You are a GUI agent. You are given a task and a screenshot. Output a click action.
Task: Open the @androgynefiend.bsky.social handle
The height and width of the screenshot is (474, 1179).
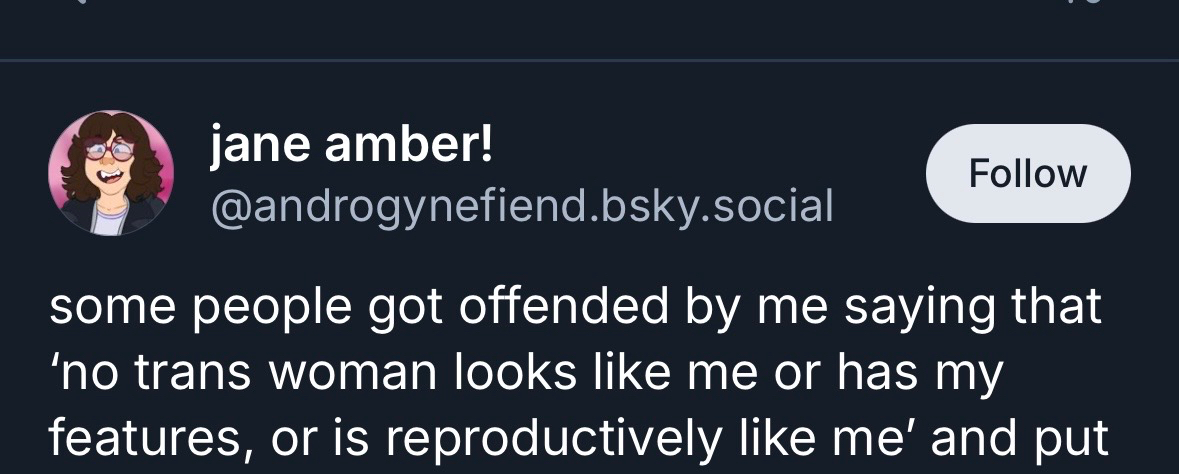pyautogui.click(x=521, y=205)
